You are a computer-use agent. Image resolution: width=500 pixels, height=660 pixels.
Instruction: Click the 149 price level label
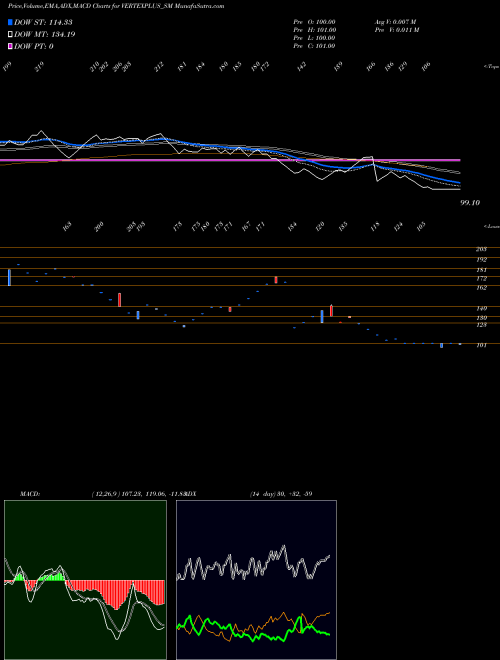pyautogui.click(x=481, y=308)
